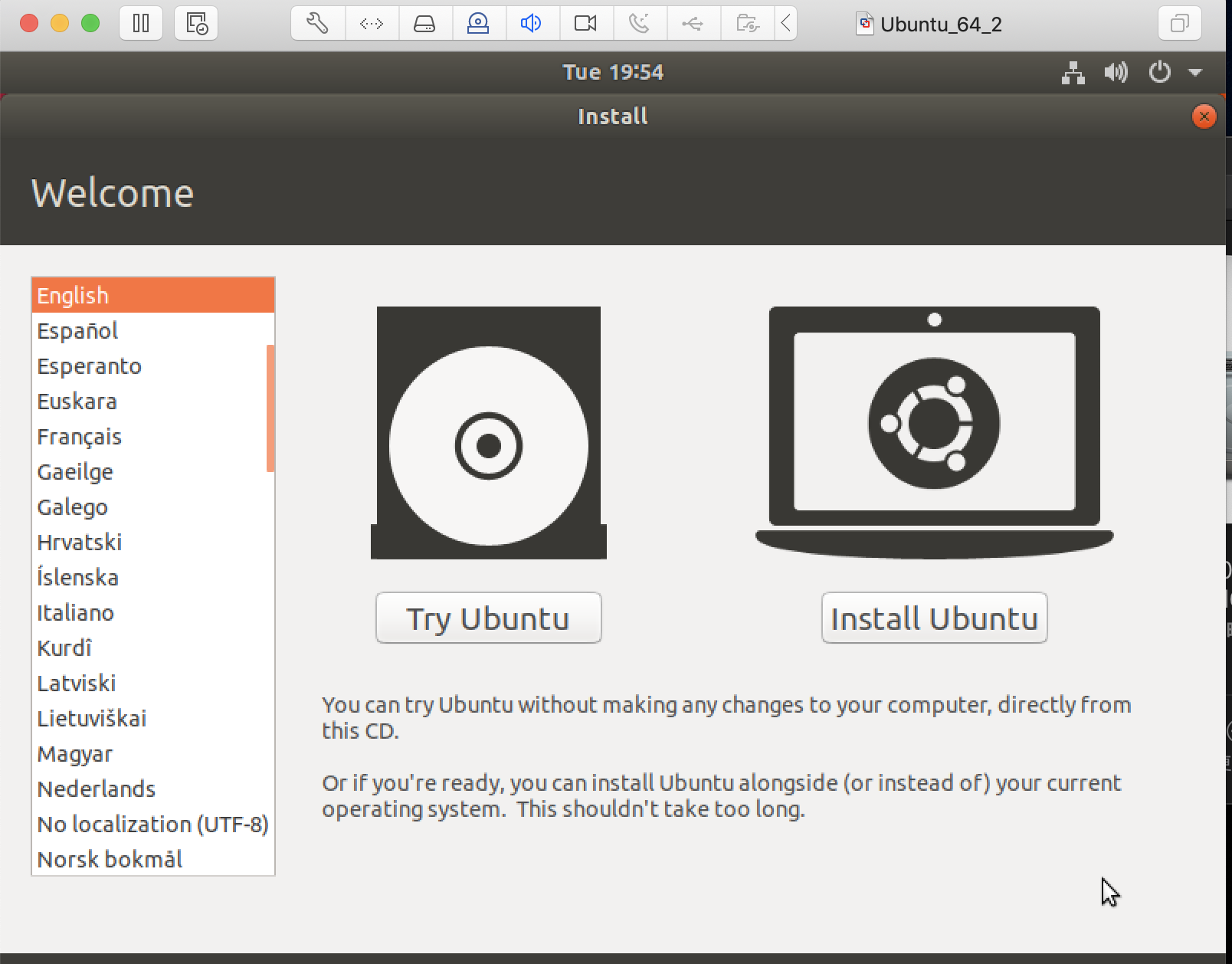The height and width of the screenshot is (964, 1232).
Task: Select Nederlands language
Action: coord(152,789)
